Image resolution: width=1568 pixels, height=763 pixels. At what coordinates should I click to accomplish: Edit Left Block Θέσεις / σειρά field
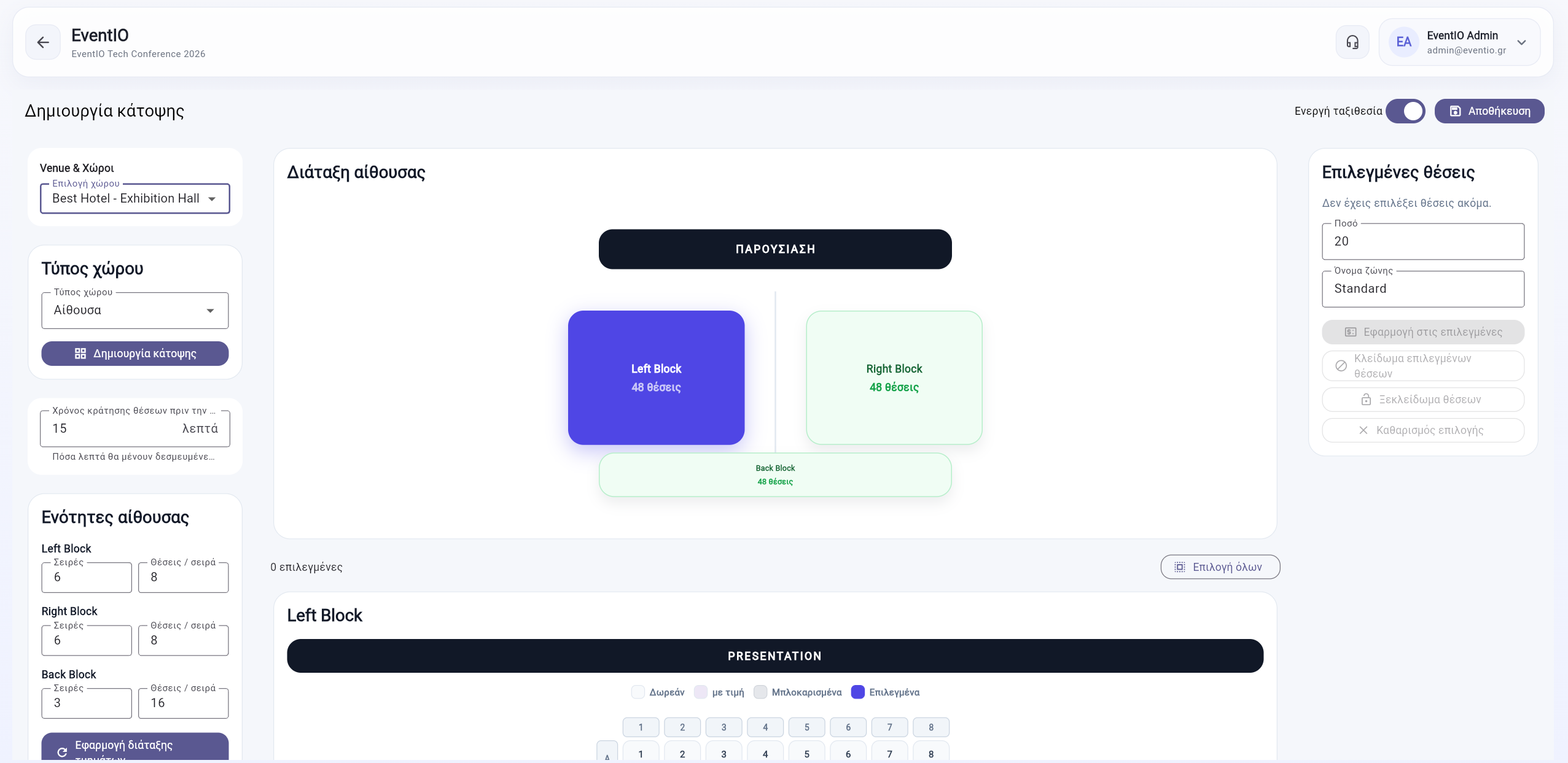pos(184,577)
